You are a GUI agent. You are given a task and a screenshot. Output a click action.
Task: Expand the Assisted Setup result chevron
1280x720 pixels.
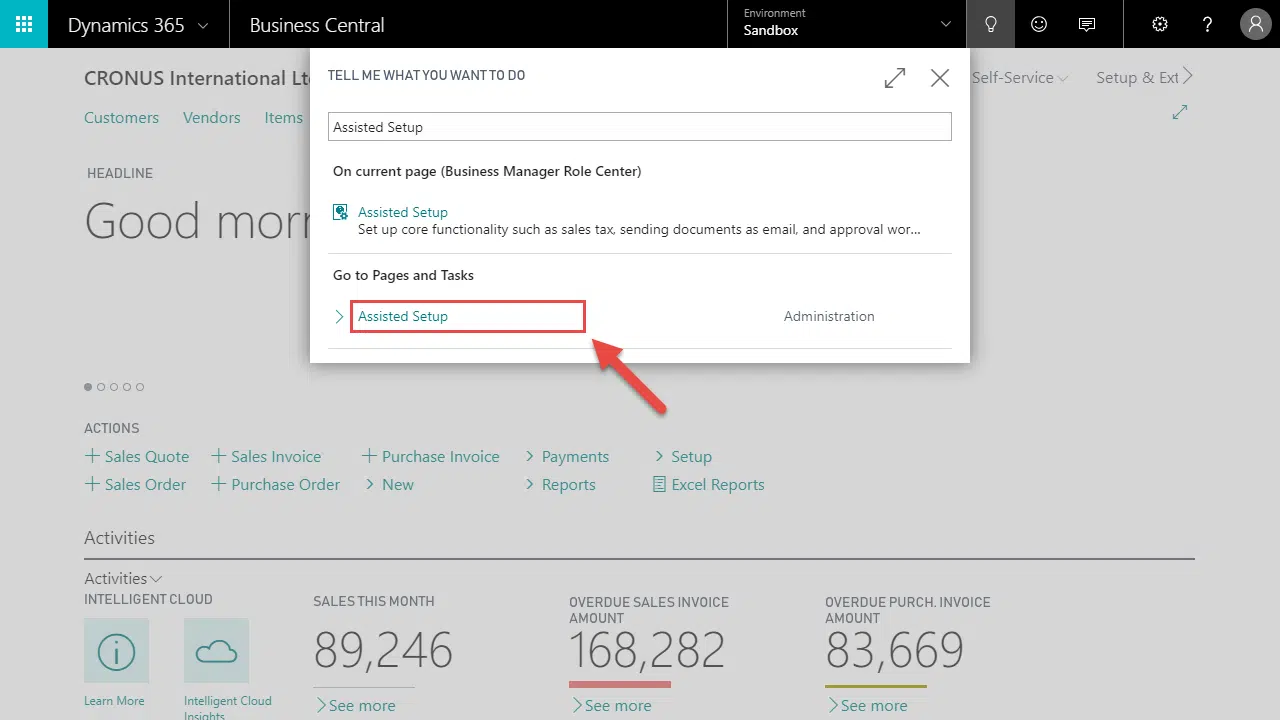tap(339, 316)
